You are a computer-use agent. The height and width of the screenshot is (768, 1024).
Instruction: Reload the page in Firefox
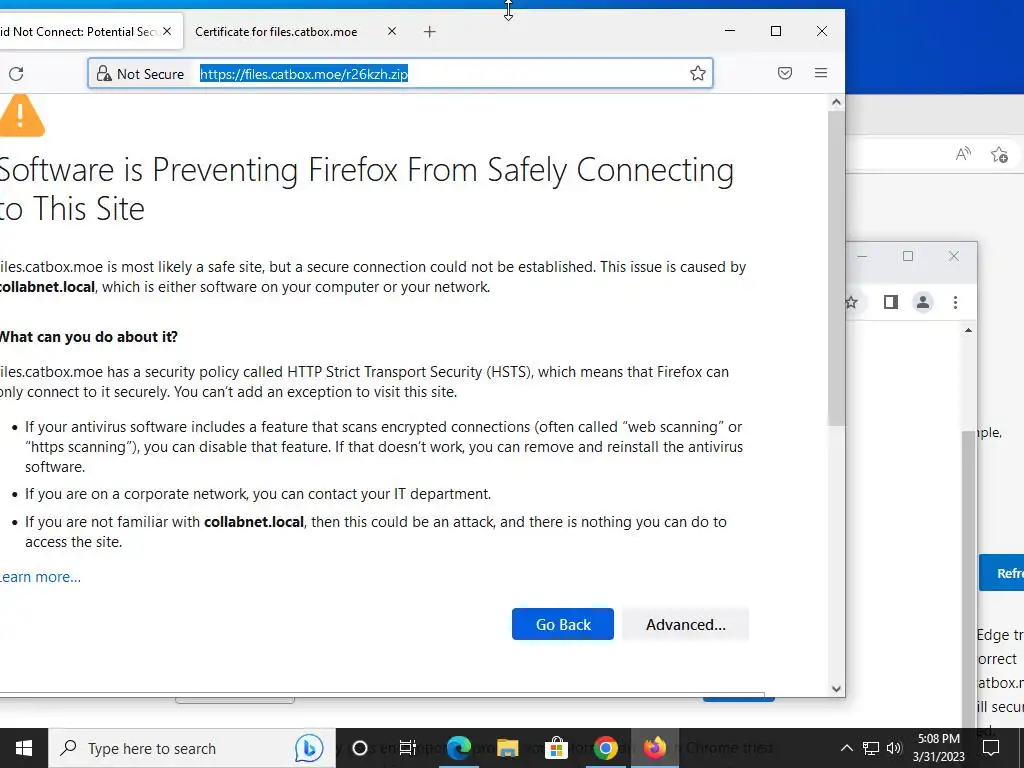[x=16, y=74]
